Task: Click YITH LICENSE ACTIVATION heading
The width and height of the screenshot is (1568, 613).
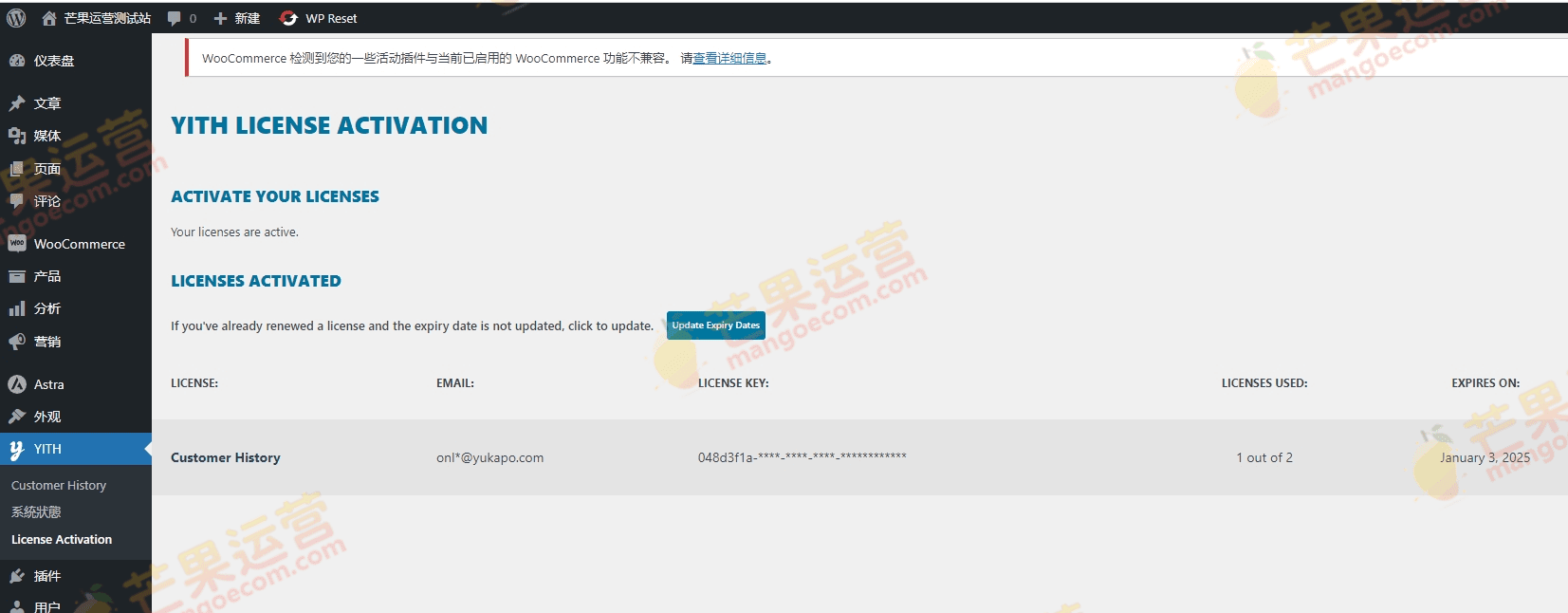Action: coord(329,125)
